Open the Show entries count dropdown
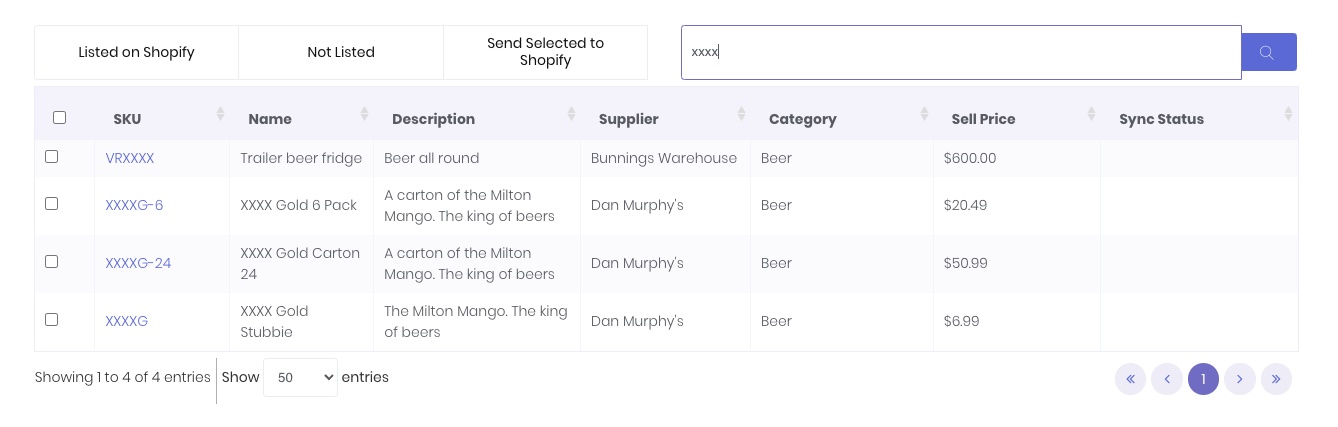1338x427 pixels. pyautogui.click(x=300, y=378)
